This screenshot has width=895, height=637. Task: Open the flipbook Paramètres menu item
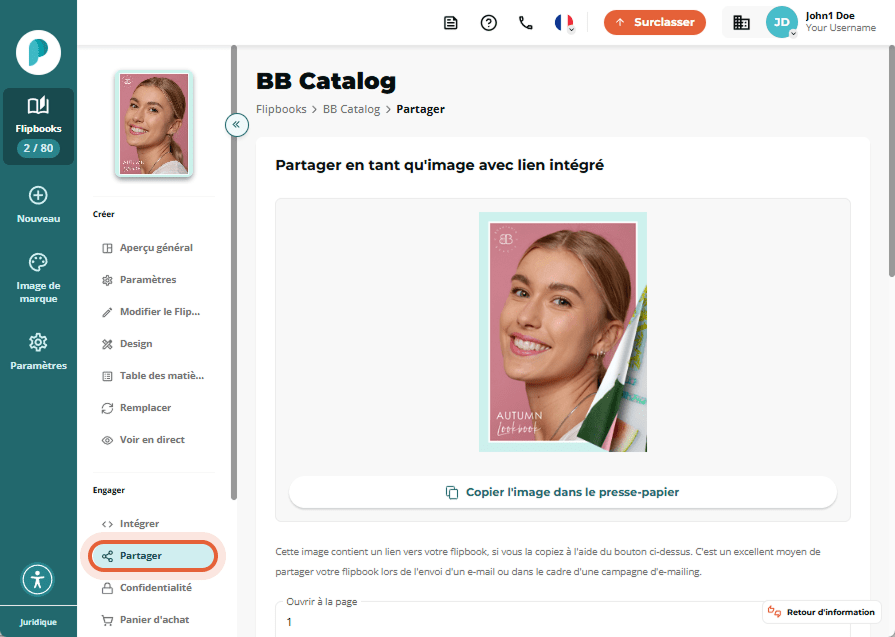point(153,280)
